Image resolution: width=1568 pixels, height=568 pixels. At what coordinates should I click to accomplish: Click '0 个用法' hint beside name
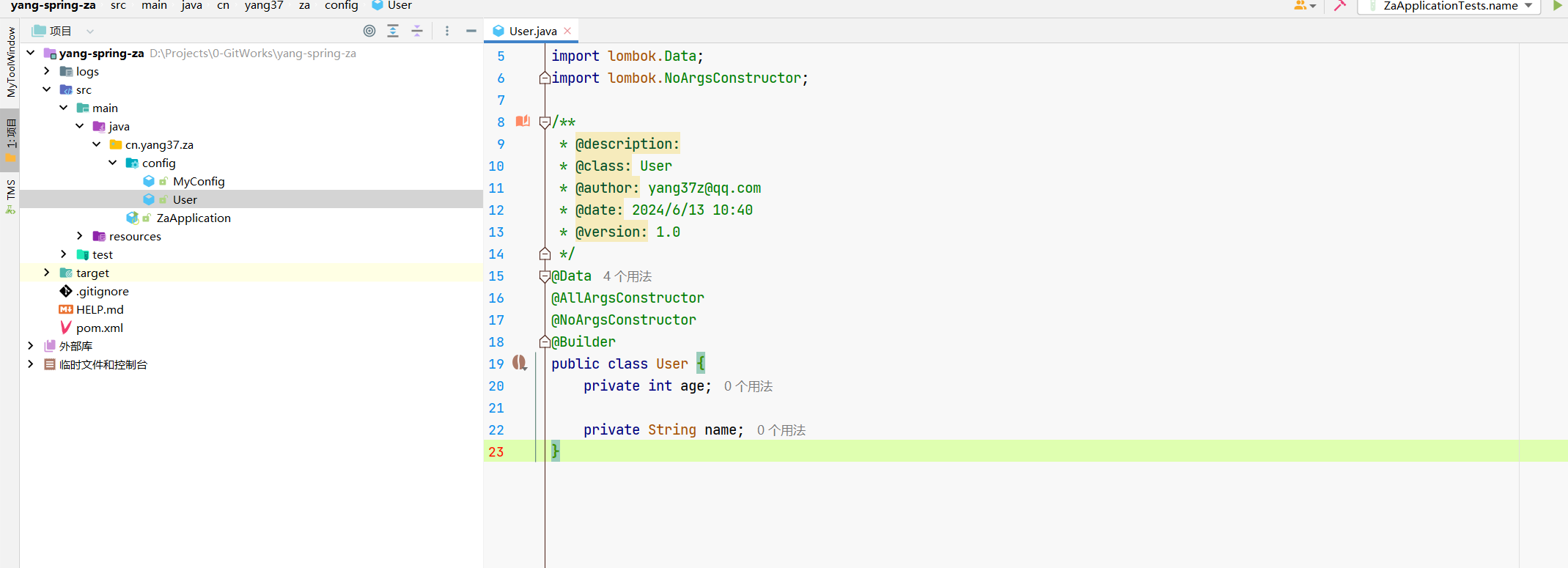781,430
